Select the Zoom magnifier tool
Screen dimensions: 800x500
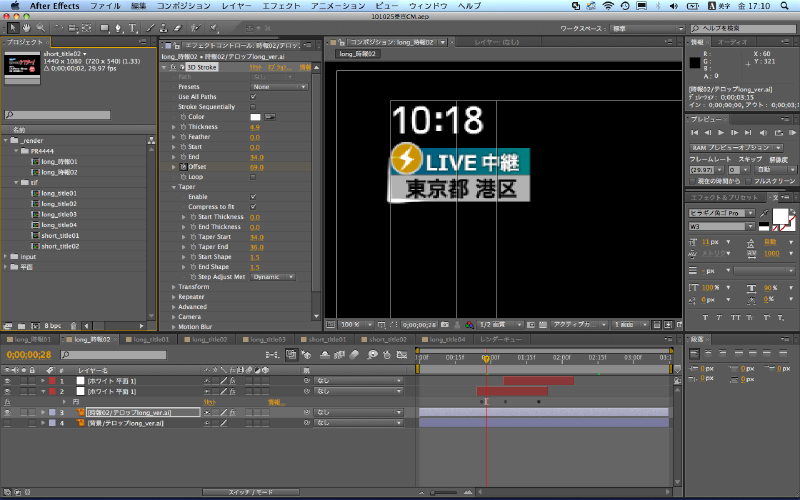40,28
